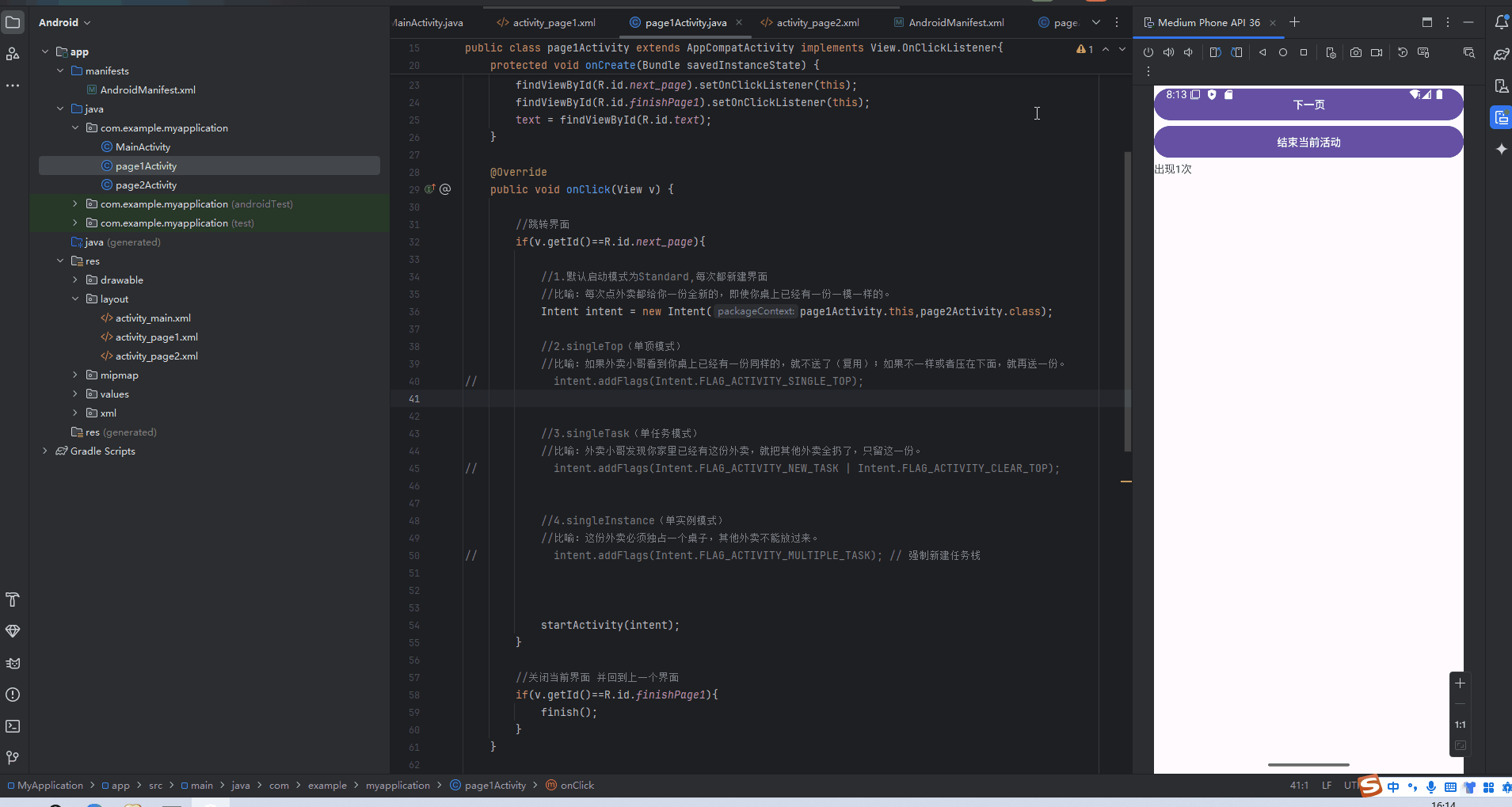Collapse the manifests folder
The height and width of the screenshot is (807, 1512).
[x=60, y=70]
